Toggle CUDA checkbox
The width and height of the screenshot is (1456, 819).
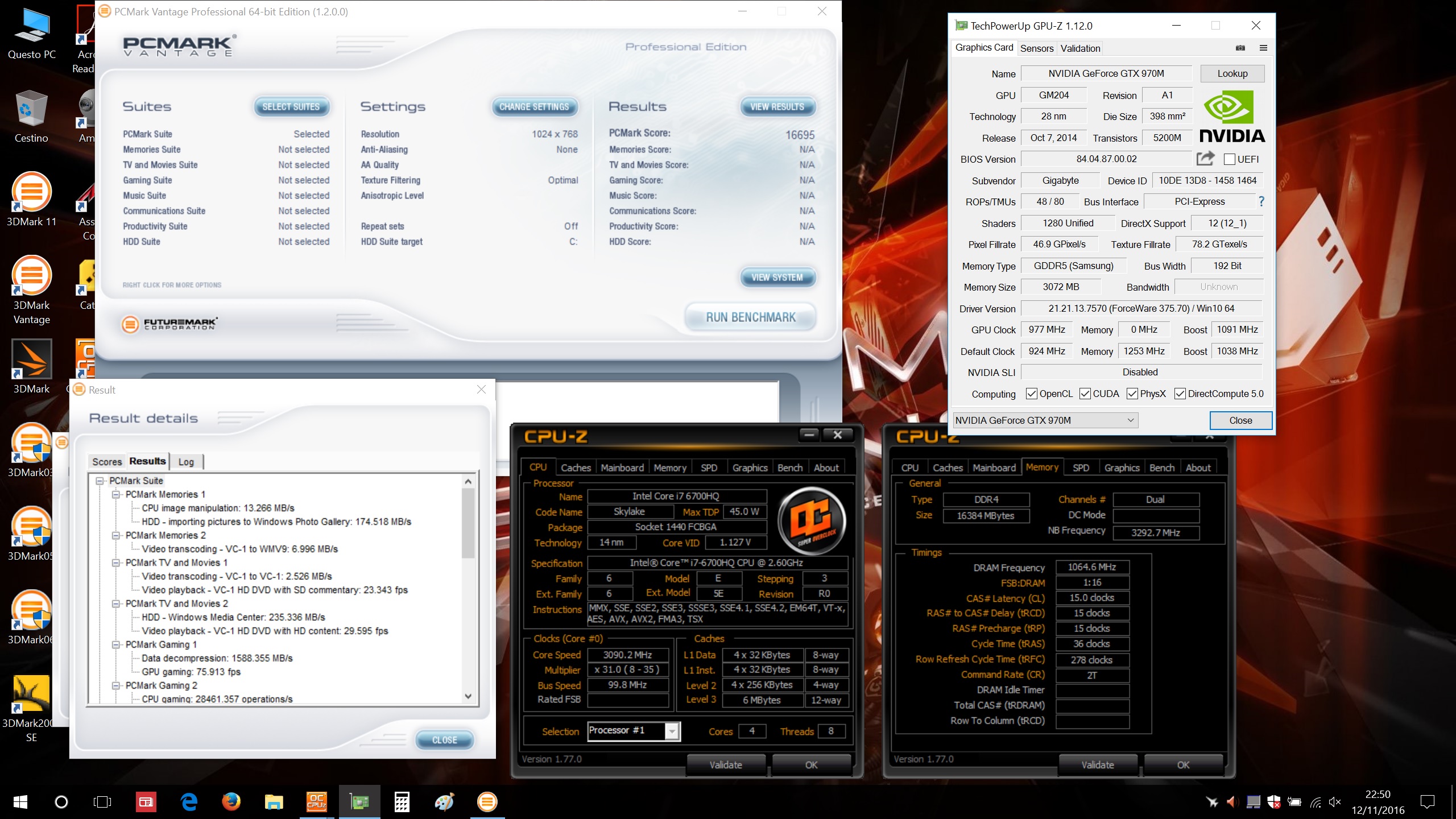[x=1085, y=394]
